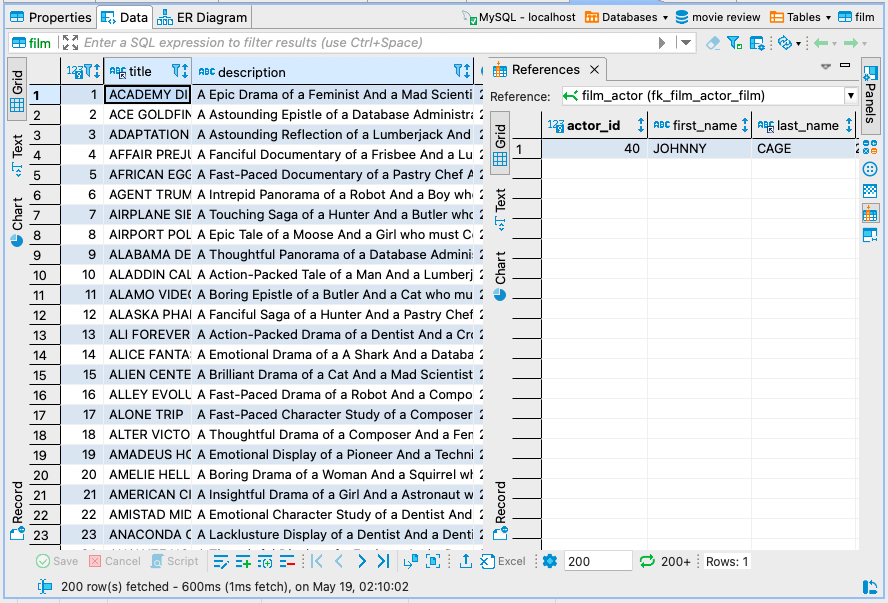Filter the title column with funnel icon

click(x=176, y=71)
